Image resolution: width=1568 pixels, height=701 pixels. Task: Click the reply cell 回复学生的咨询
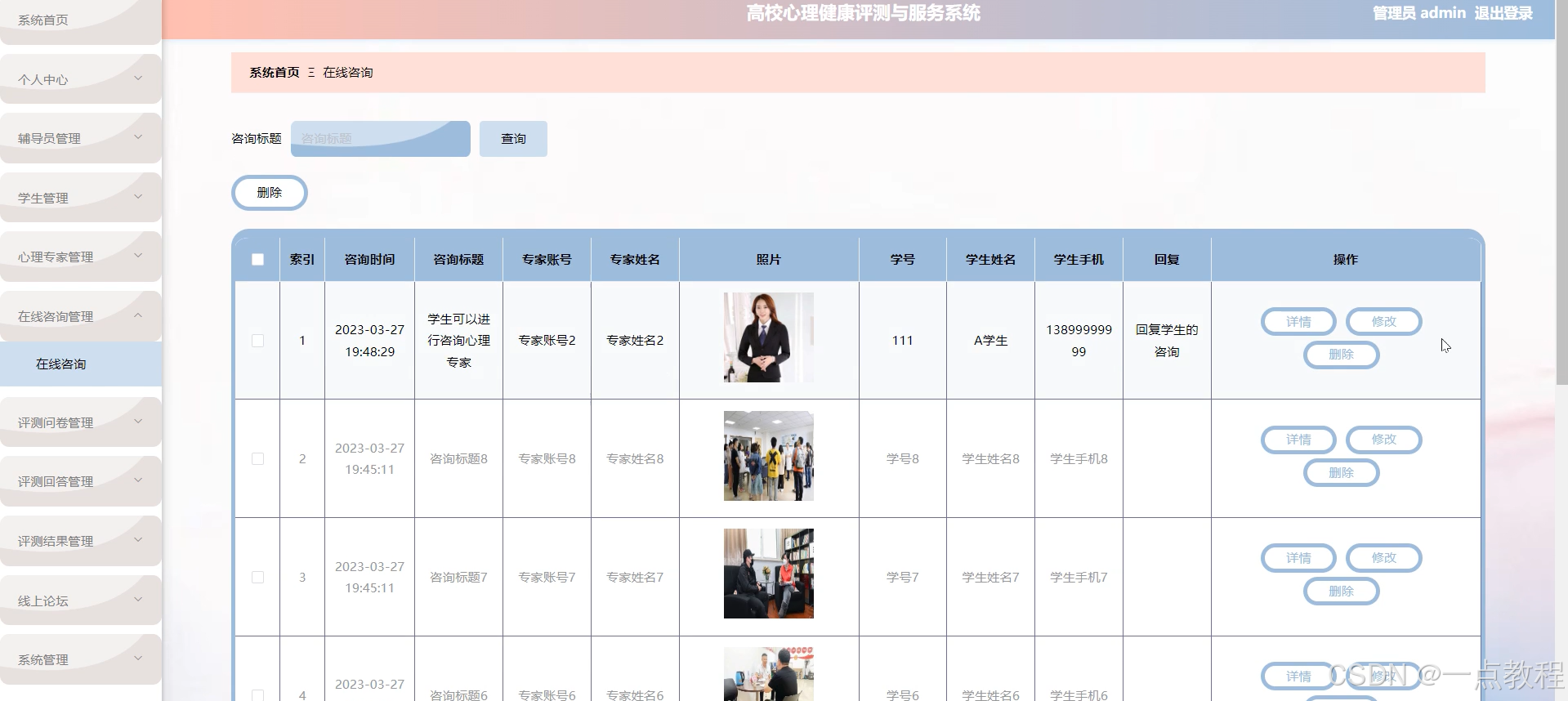tap(1167, 341)
